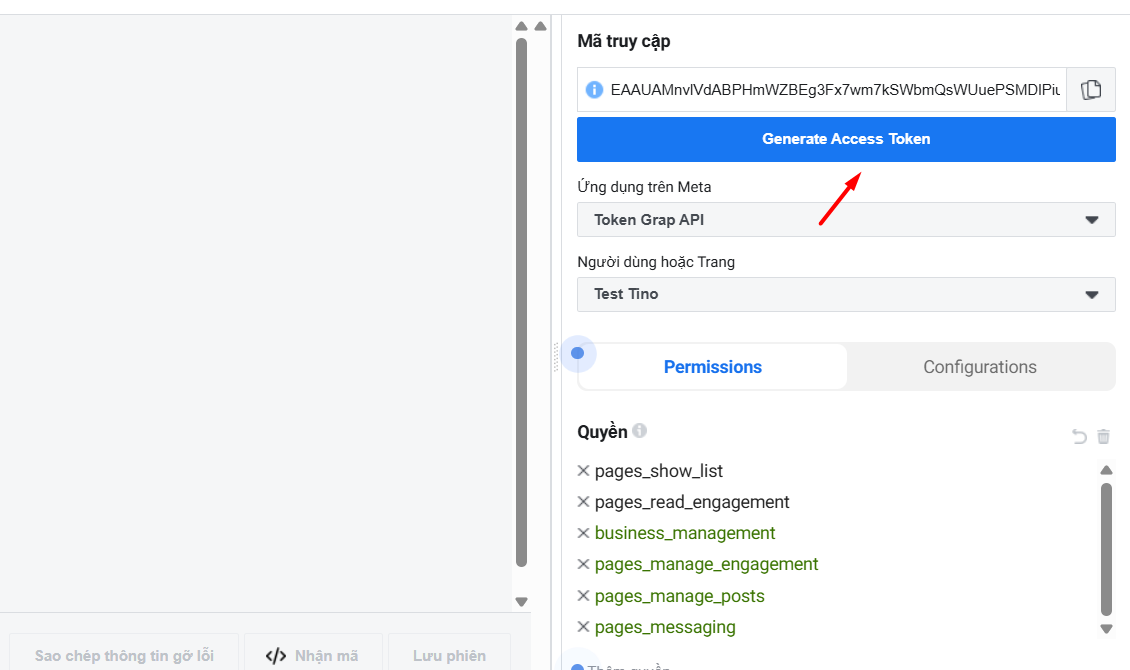Screen dimensions: 1130x670
Task: Click the Lưu phiên button
Action: click(x=449, y=656)
